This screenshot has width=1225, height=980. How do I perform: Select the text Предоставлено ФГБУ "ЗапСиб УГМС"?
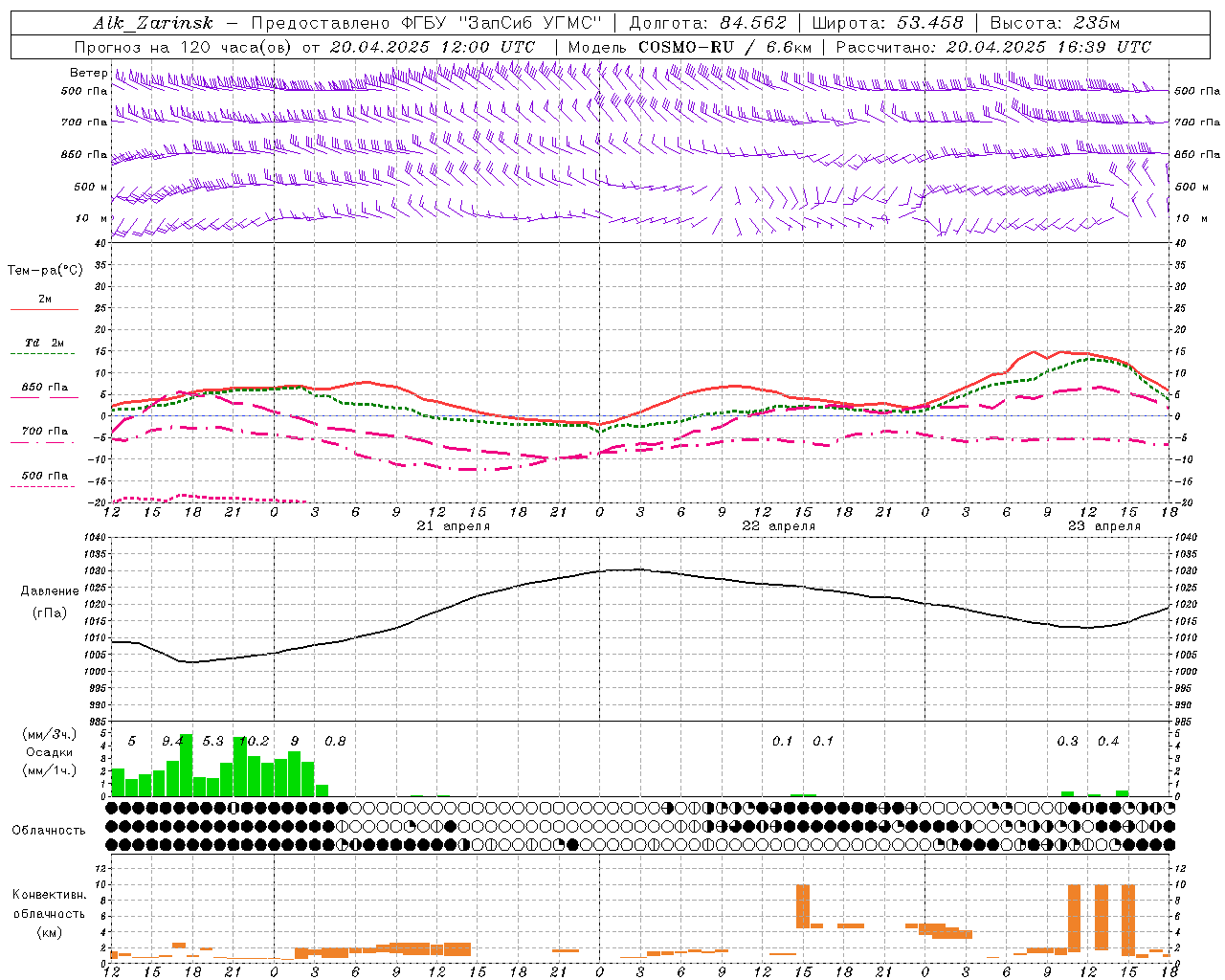pos(426,23)
